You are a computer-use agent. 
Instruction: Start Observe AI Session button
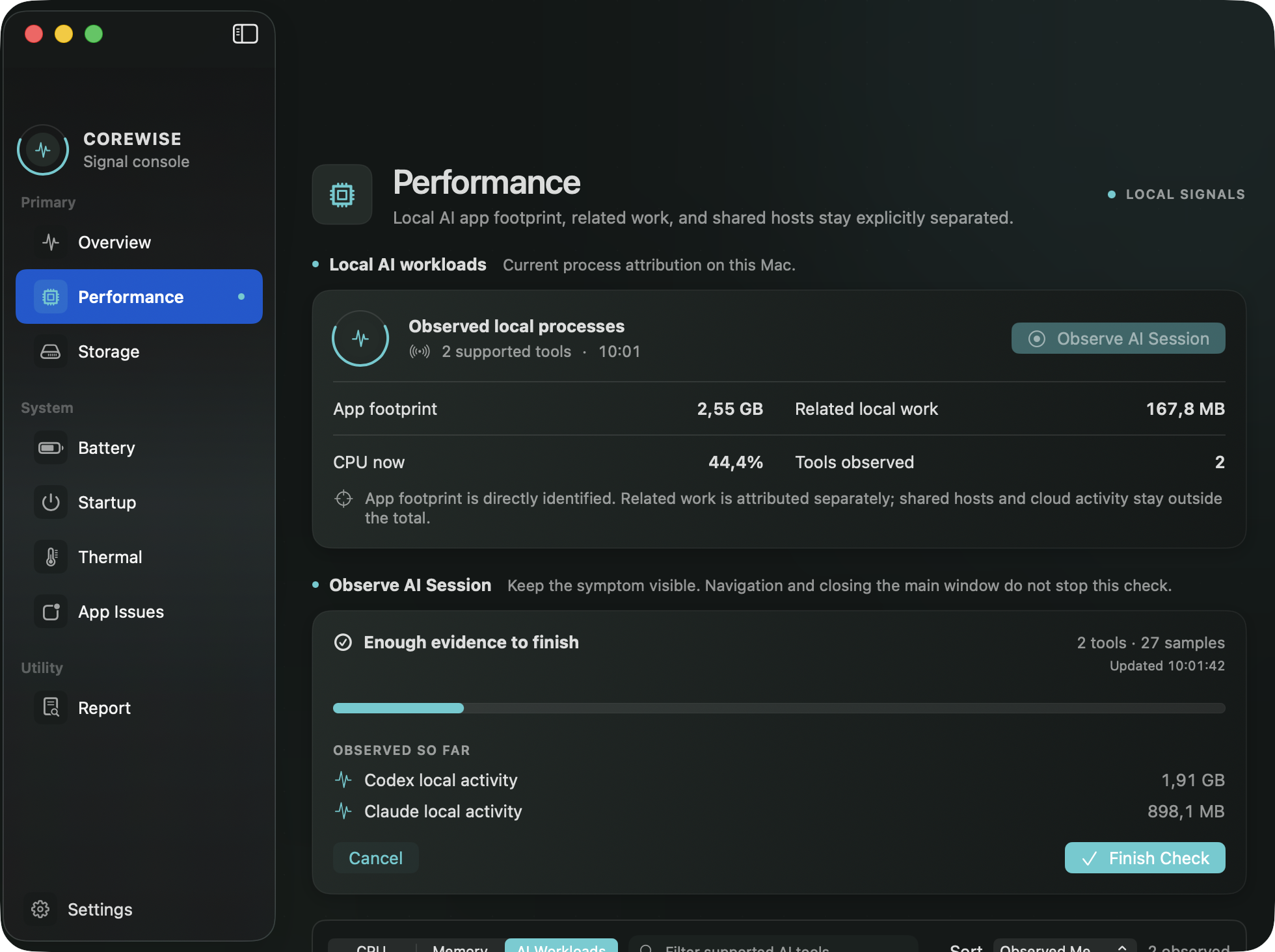(1118, 338)
